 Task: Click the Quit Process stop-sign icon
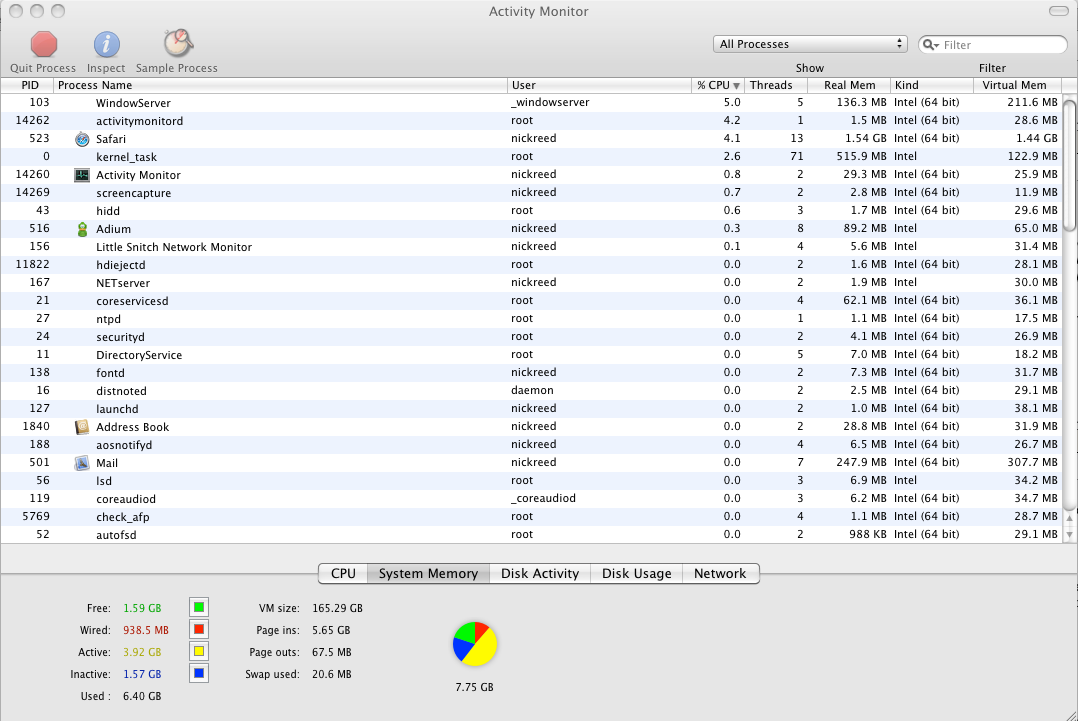point(44,45)
